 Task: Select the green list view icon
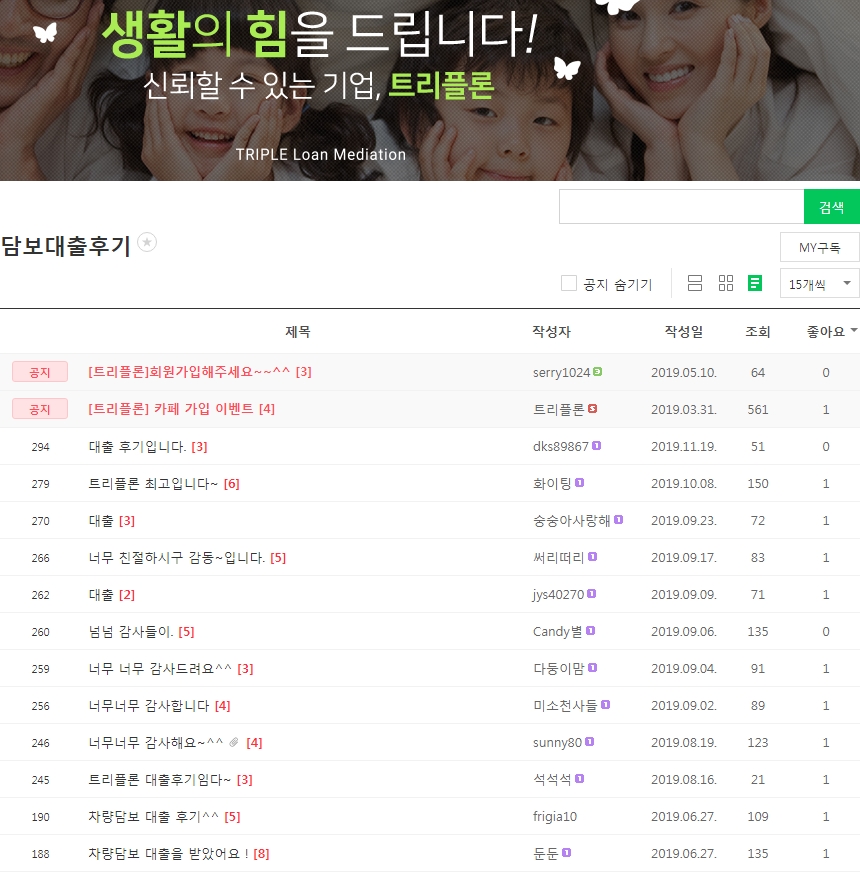tap(756, 283)
